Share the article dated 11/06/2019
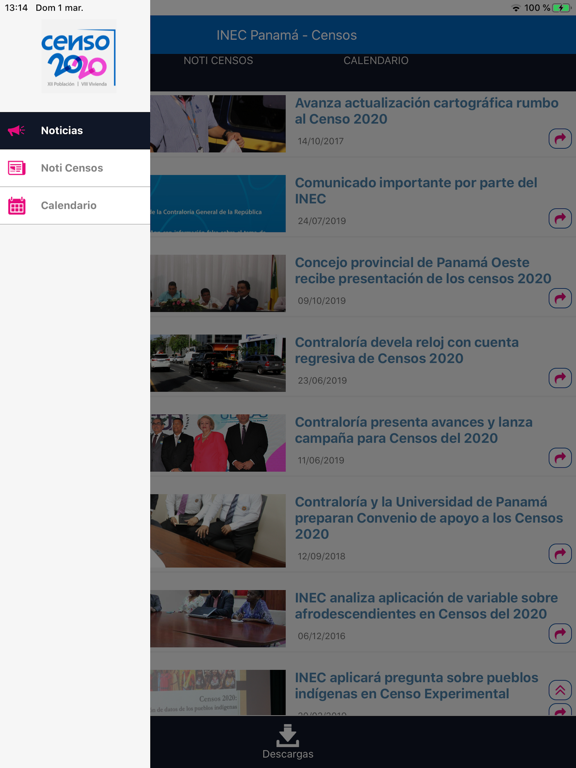Viewport: 576px width, 768px height. click(x=560, y=457)
